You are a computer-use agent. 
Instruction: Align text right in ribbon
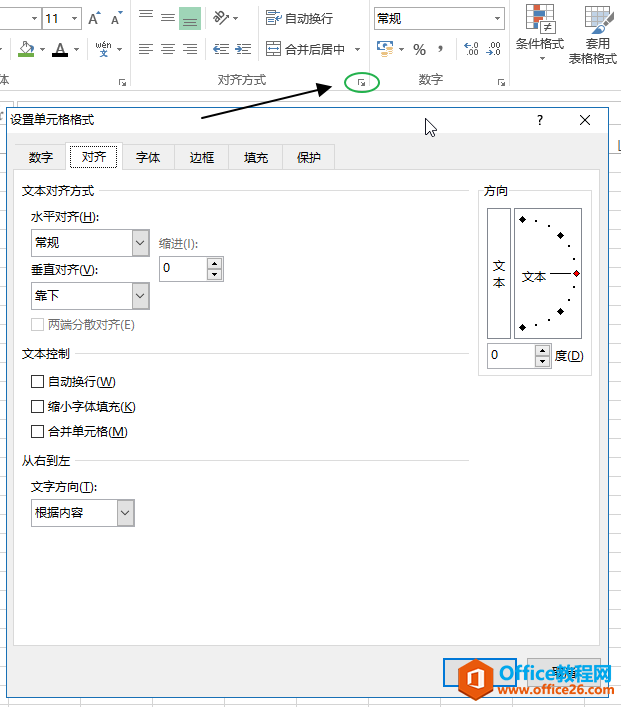tap(190, 49)
